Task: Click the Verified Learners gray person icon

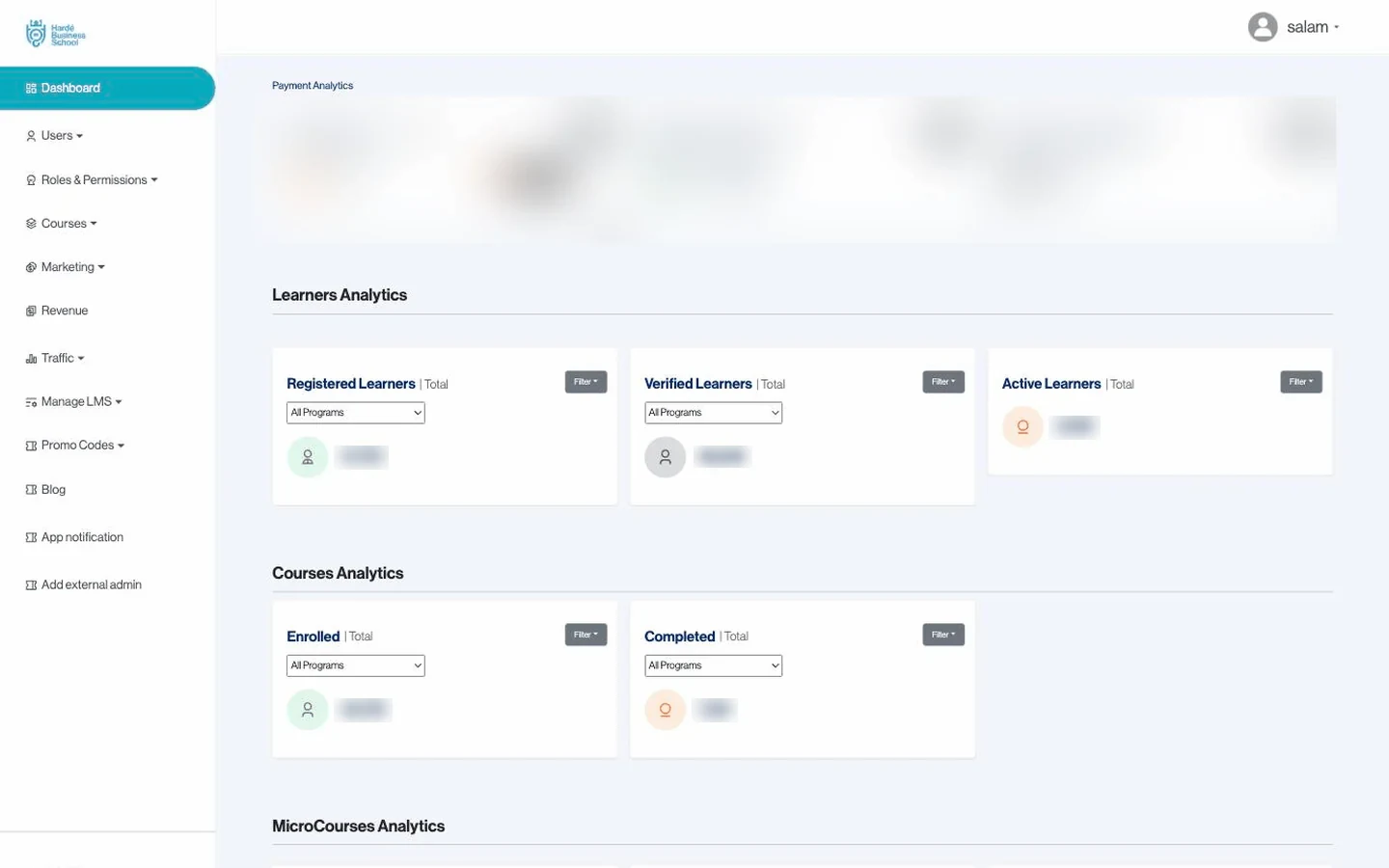Action: tap(666, 457)
